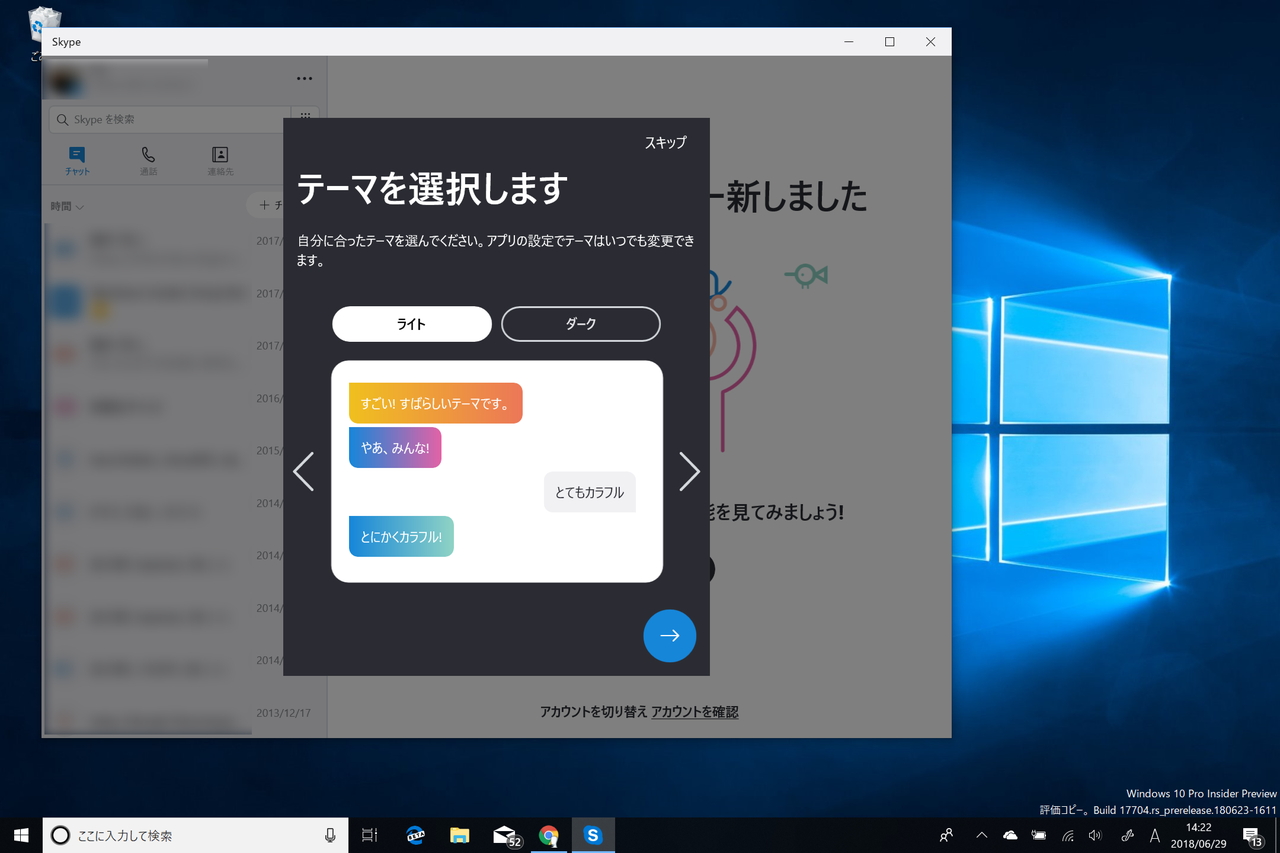Open the volume icon in system tray
Screen dimensions: 1280x853
pyautogui.click(x=1094, y=835)
